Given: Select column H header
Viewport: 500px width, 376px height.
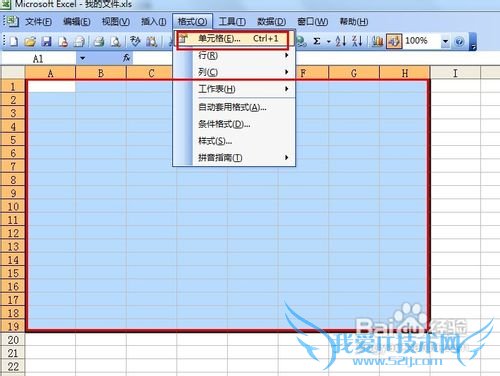Looking at the screenshot, I should 405,73.
